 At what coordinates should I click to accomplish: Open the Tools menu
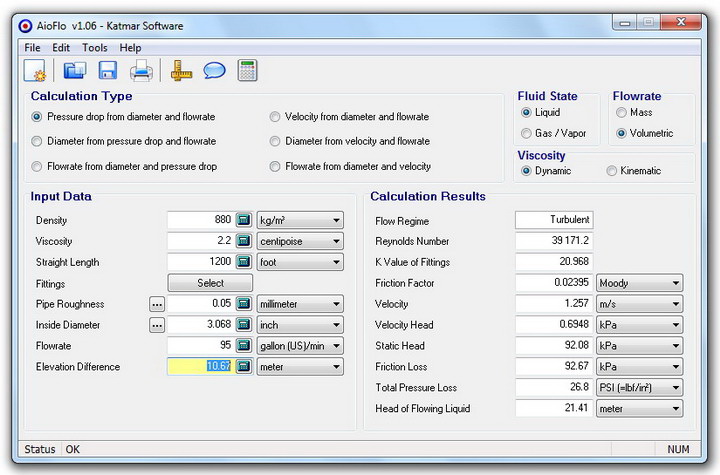(x=95, y=48)
